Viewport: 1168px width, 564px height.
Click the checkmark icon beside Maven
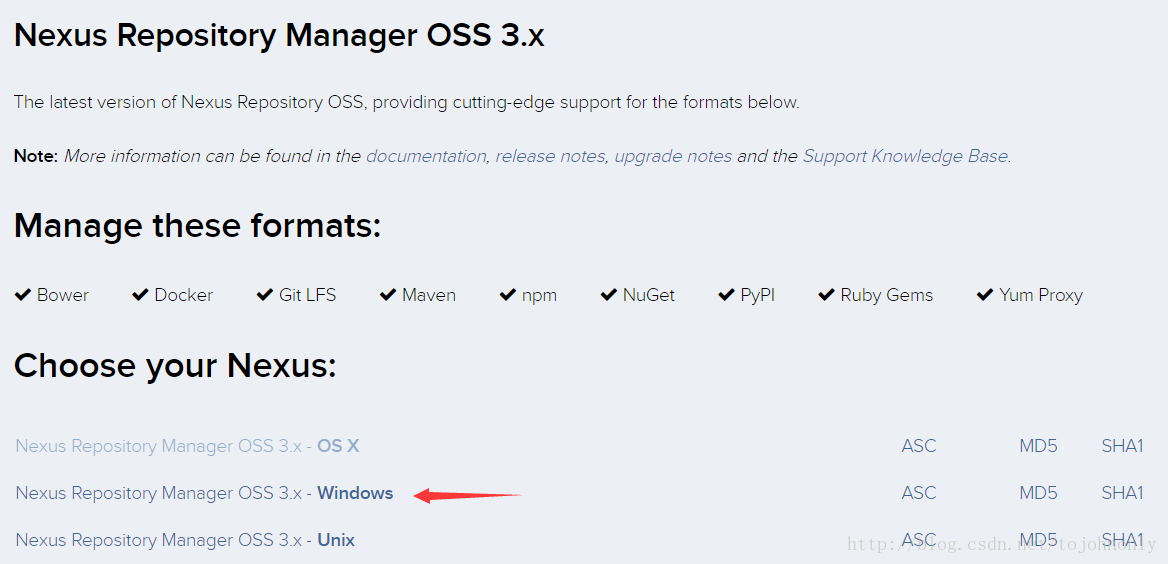pyautogui.click(x=387, y=295)
